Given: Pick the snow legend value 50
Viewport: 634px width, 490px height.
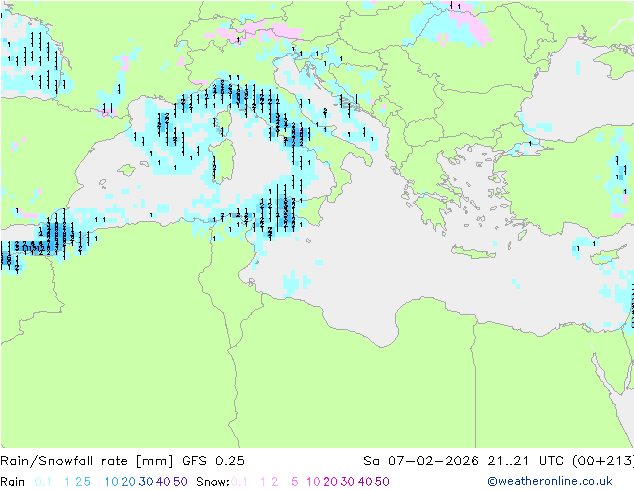Looking at the screenshot, I should (x=382, y=482).
